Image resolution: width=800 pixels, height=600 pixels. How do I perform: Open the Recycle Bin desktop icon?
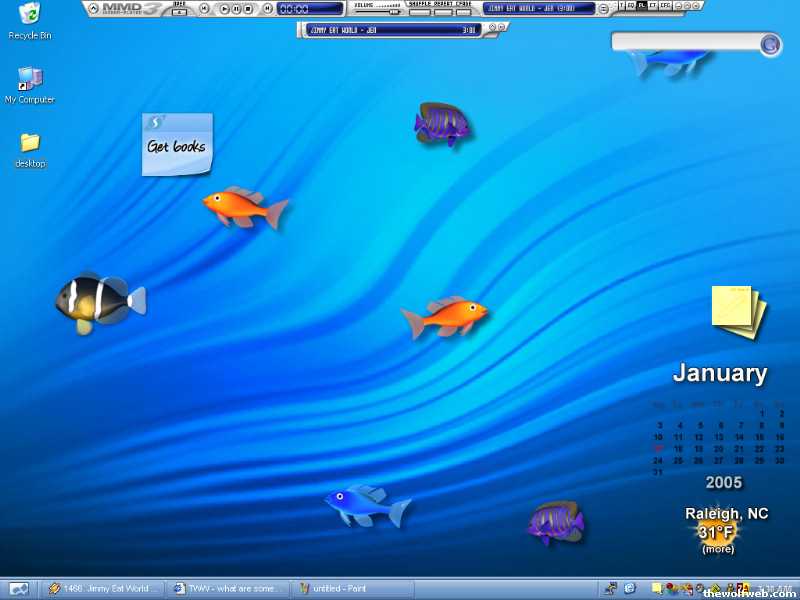[x=30, y=21]
